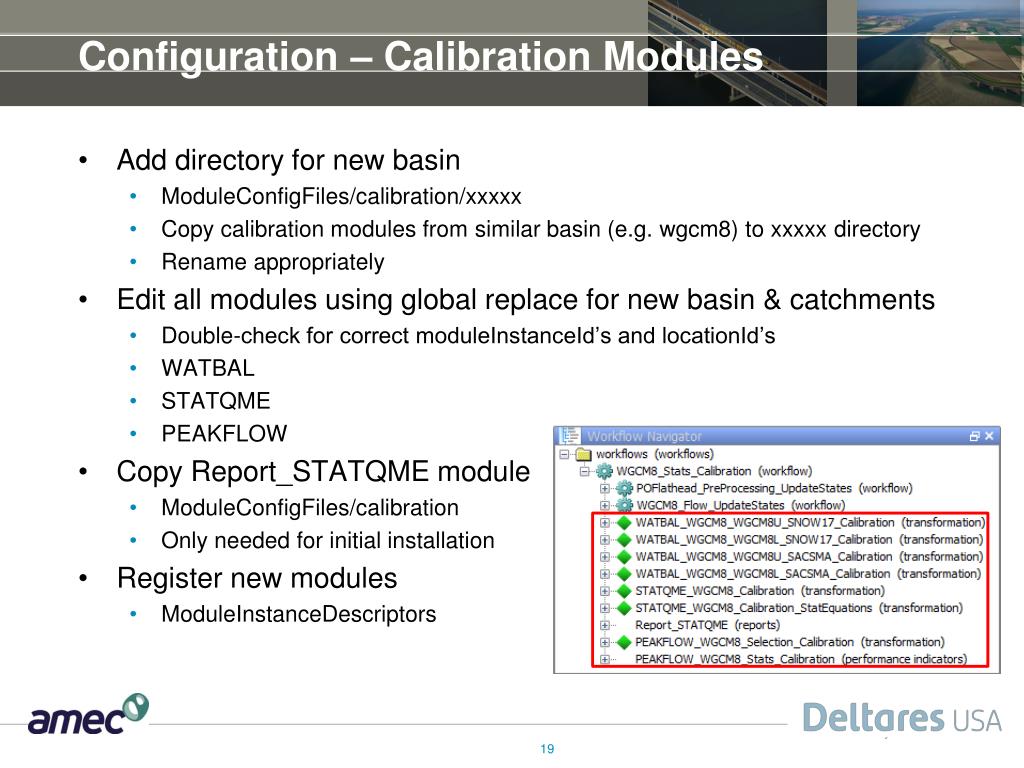Viewport: 1024px width, 768px height.
Task: Click green diamond beside PEAKFLOW_WGCM8_Selection_Calibration
Action: [624, 642]
